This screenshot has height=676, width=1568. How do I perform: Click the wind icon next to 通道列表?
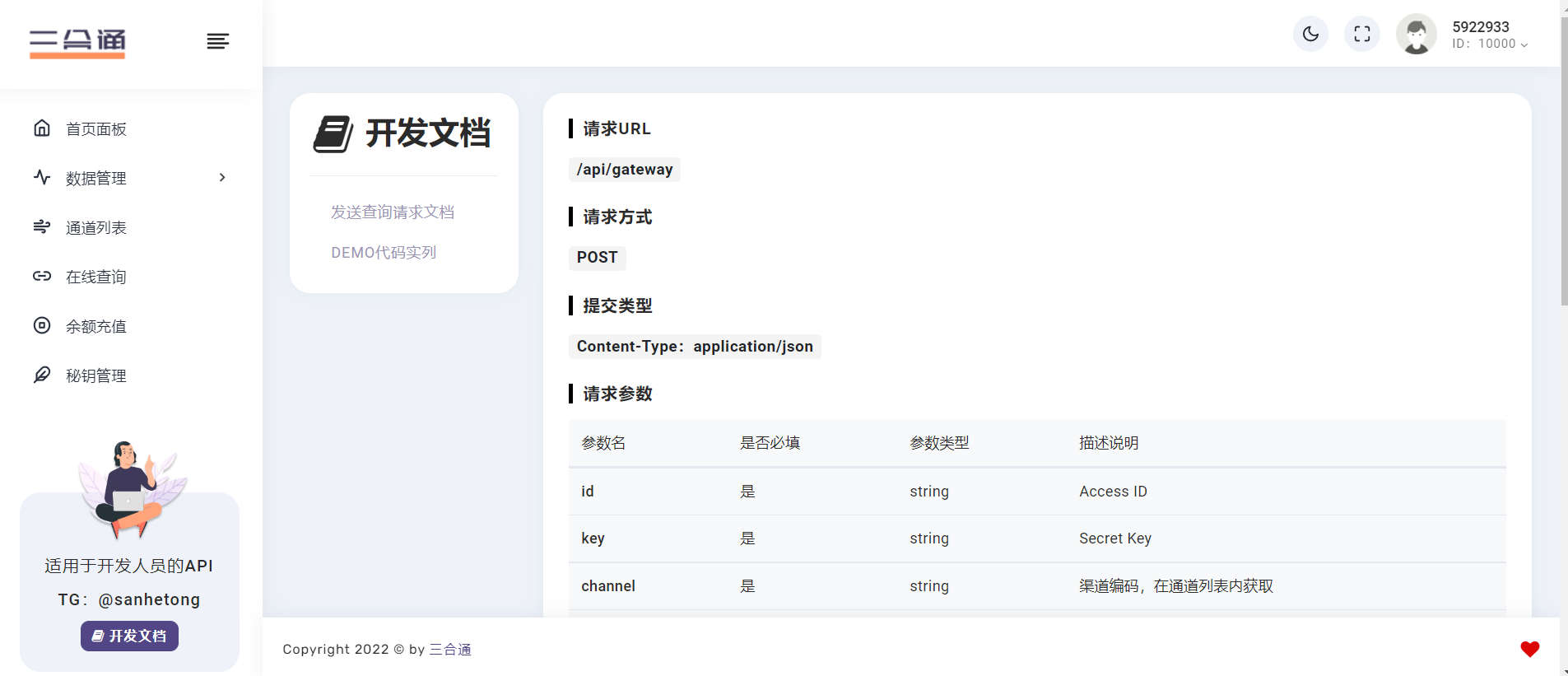(42, 226)
